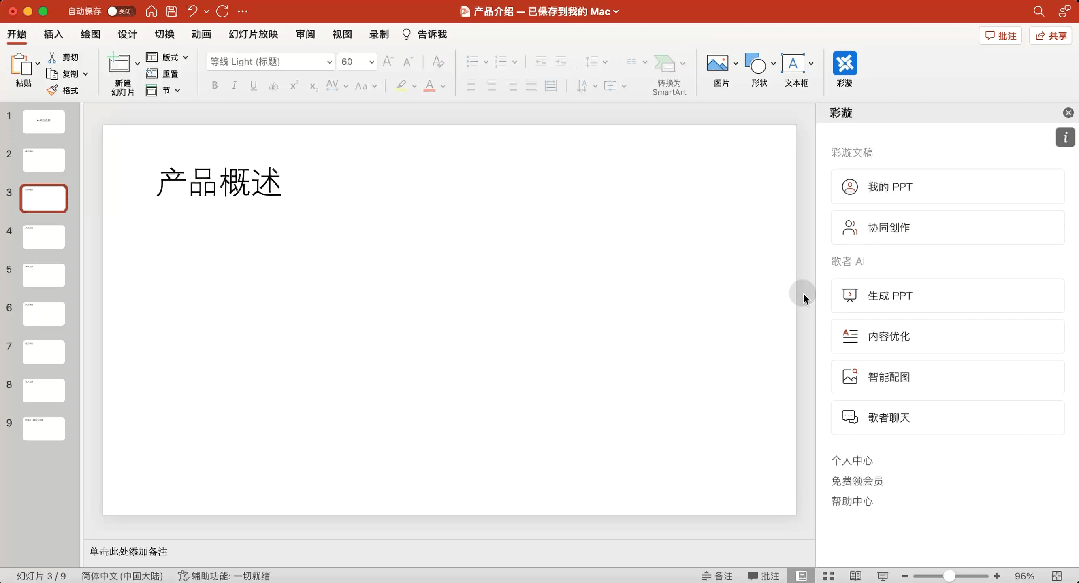
Task: Adjust the zoom slider in status bar
Action: [950, 576]
